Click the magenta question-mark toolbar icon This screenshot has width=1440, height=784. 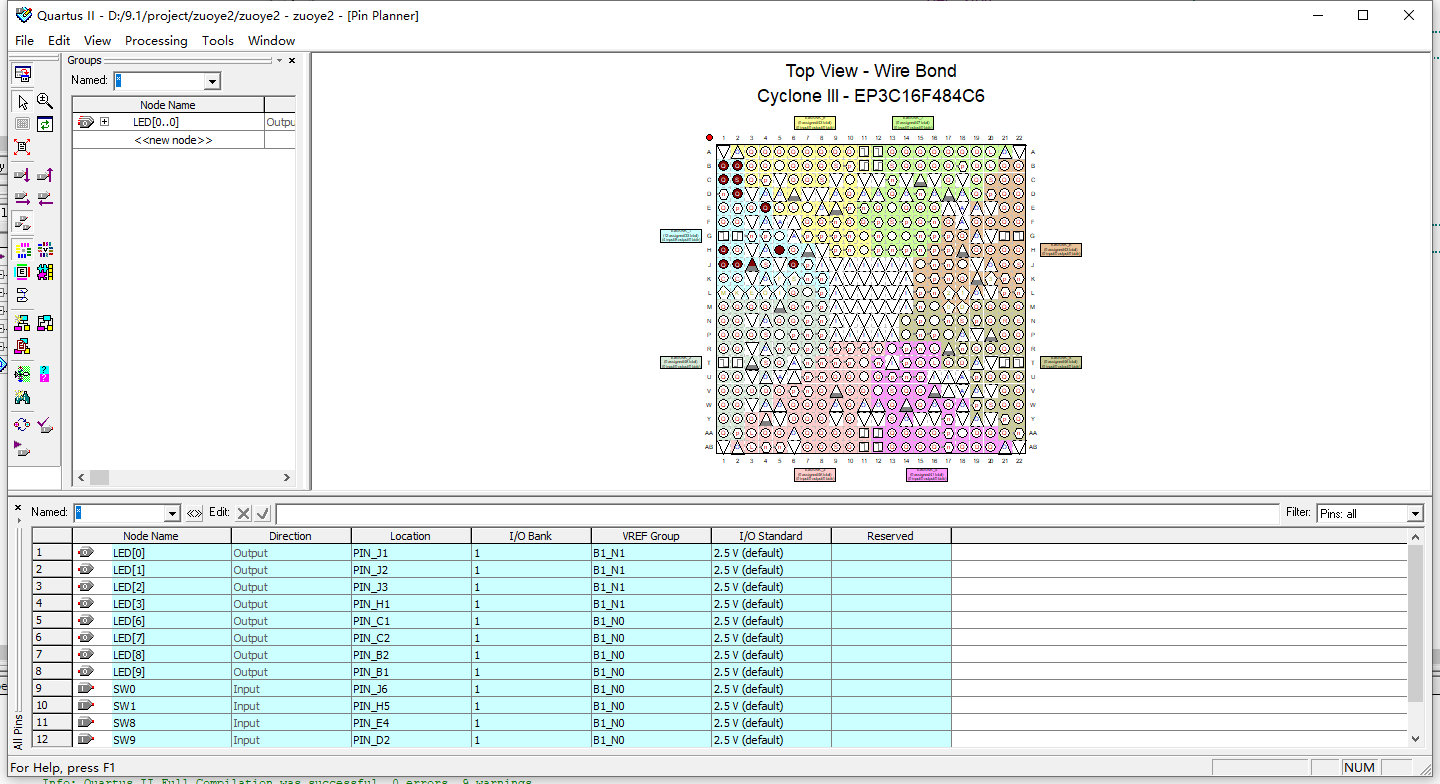coord(45,373)
